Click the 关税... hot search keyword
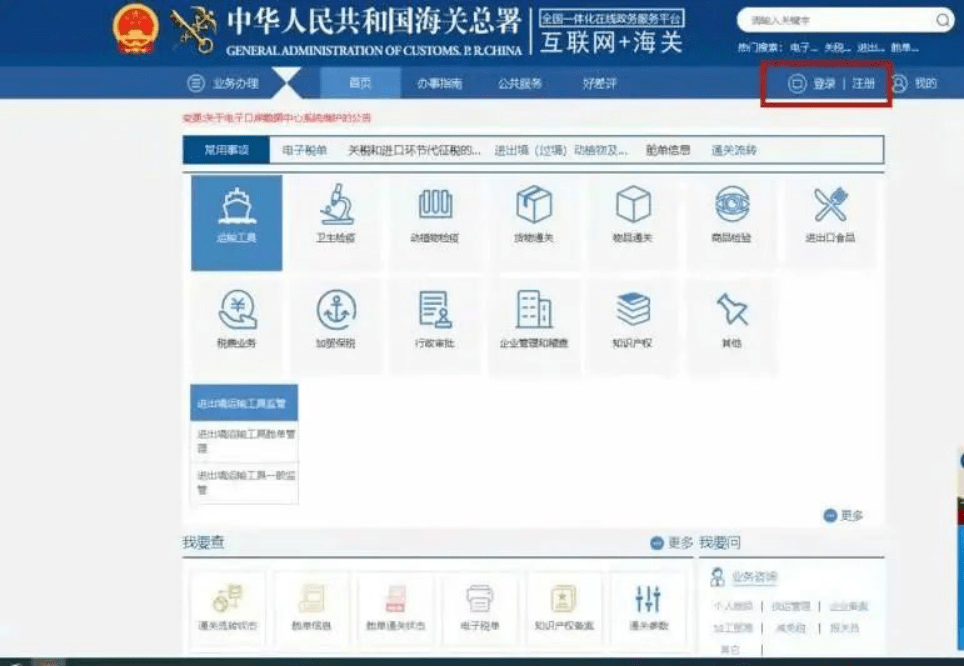Screen dimensions: 964x667 pyautogui.click(x=837, y=47)
